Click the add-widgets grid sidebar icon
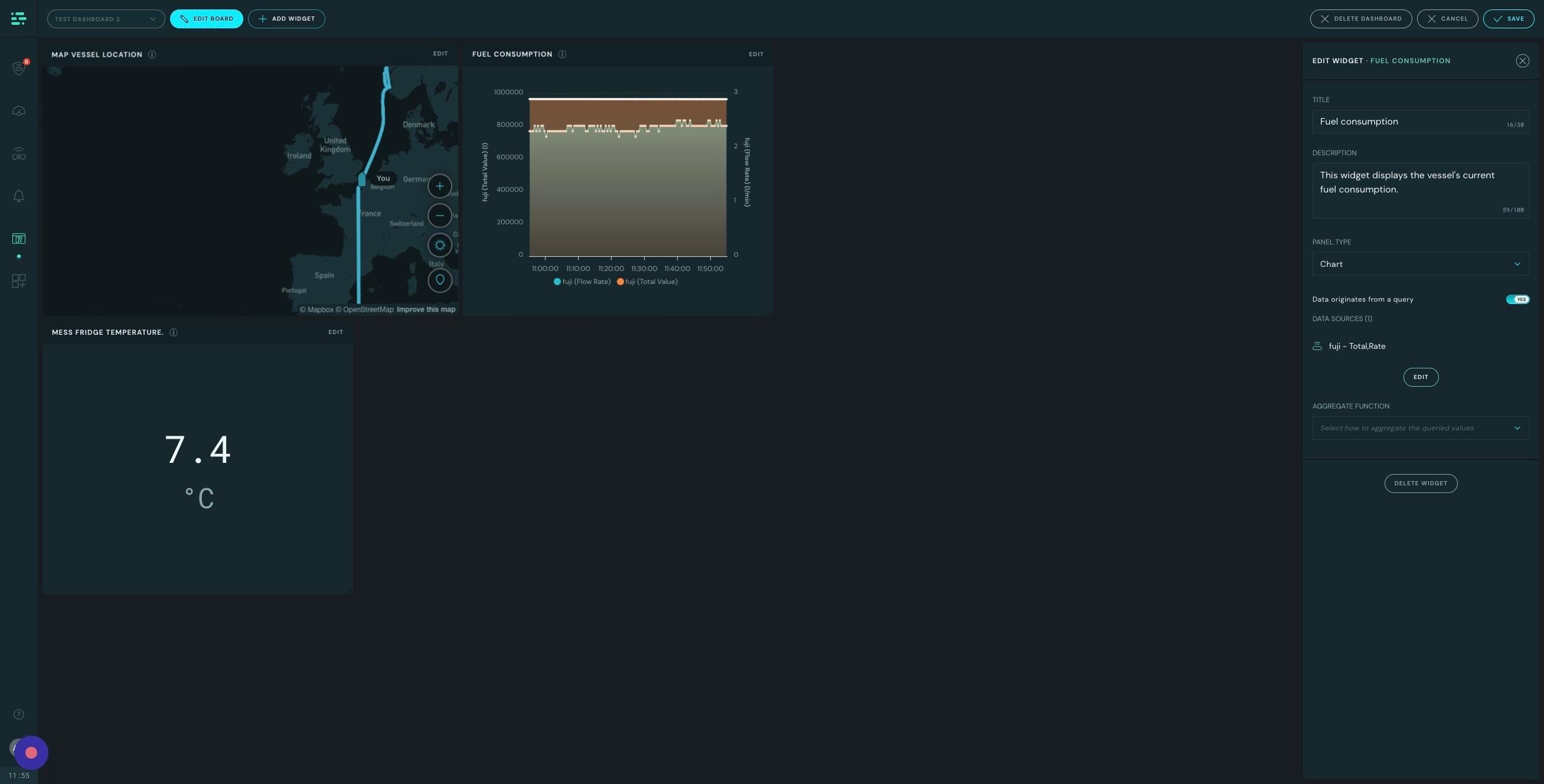1544x784 pixels. click(x=18, y=281)
